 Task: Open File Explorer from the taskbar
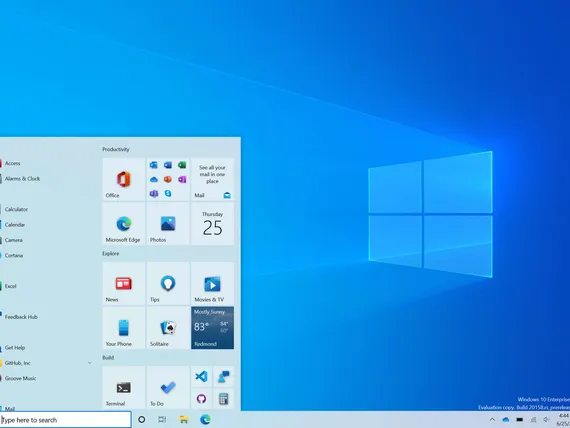(184, 420)
